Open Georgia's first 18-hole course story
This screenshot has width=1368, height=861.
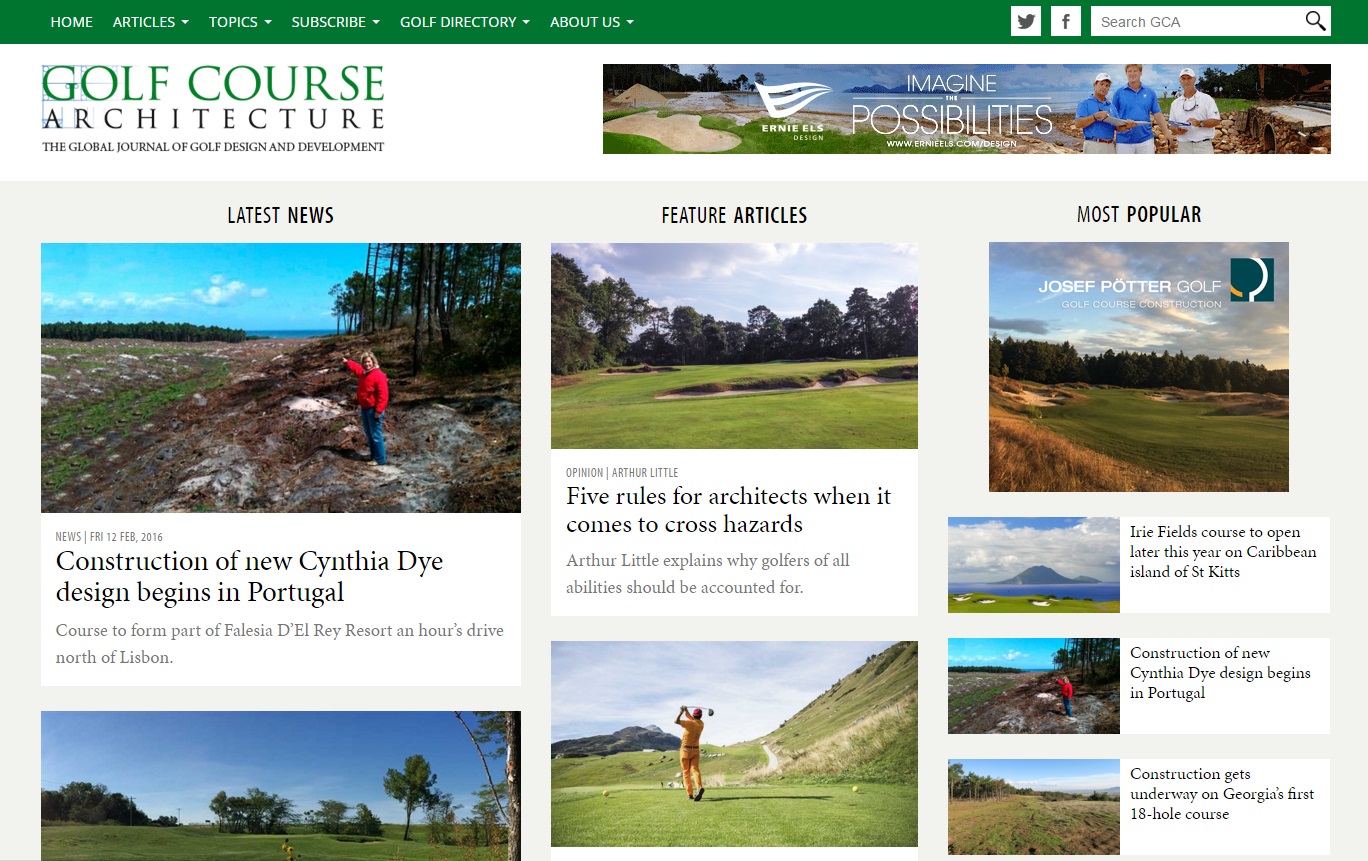click(x=1222, y=794)
